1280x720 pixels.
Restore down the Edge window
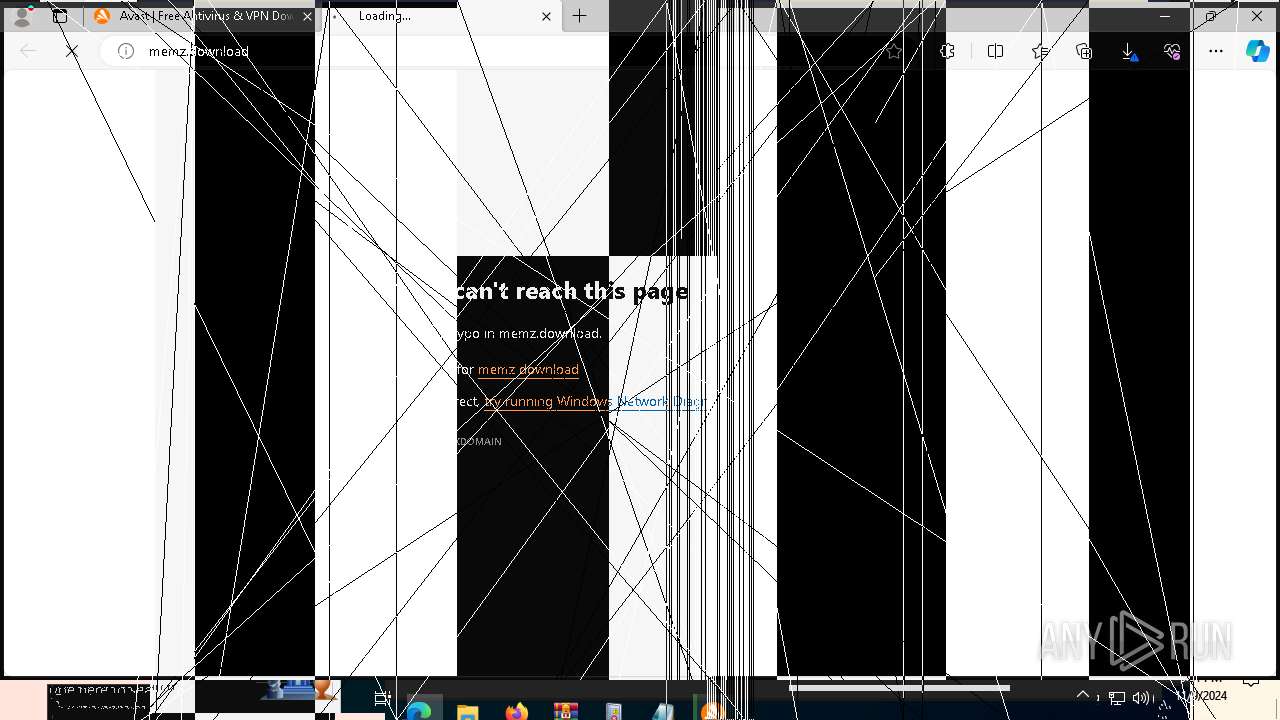(1211, 16)
